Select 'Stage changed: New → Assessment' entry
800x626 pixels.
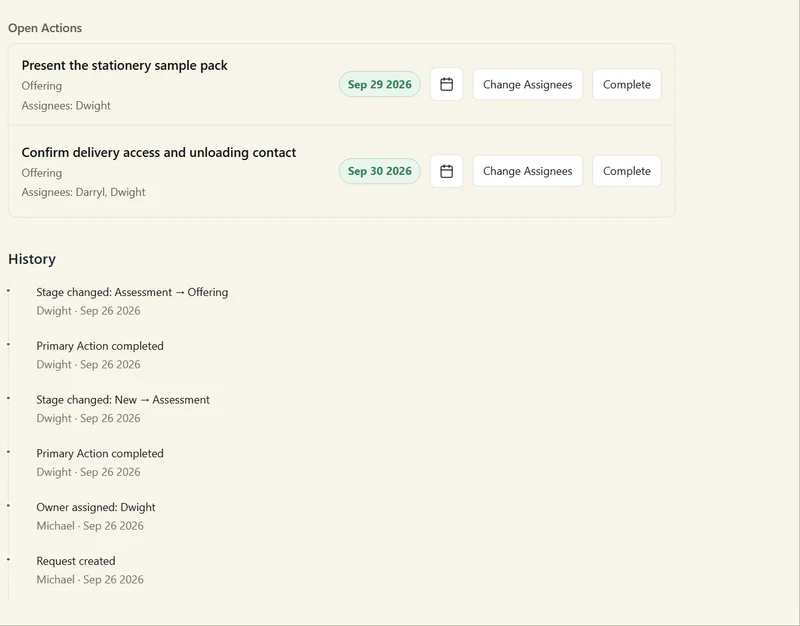(123, 400)
